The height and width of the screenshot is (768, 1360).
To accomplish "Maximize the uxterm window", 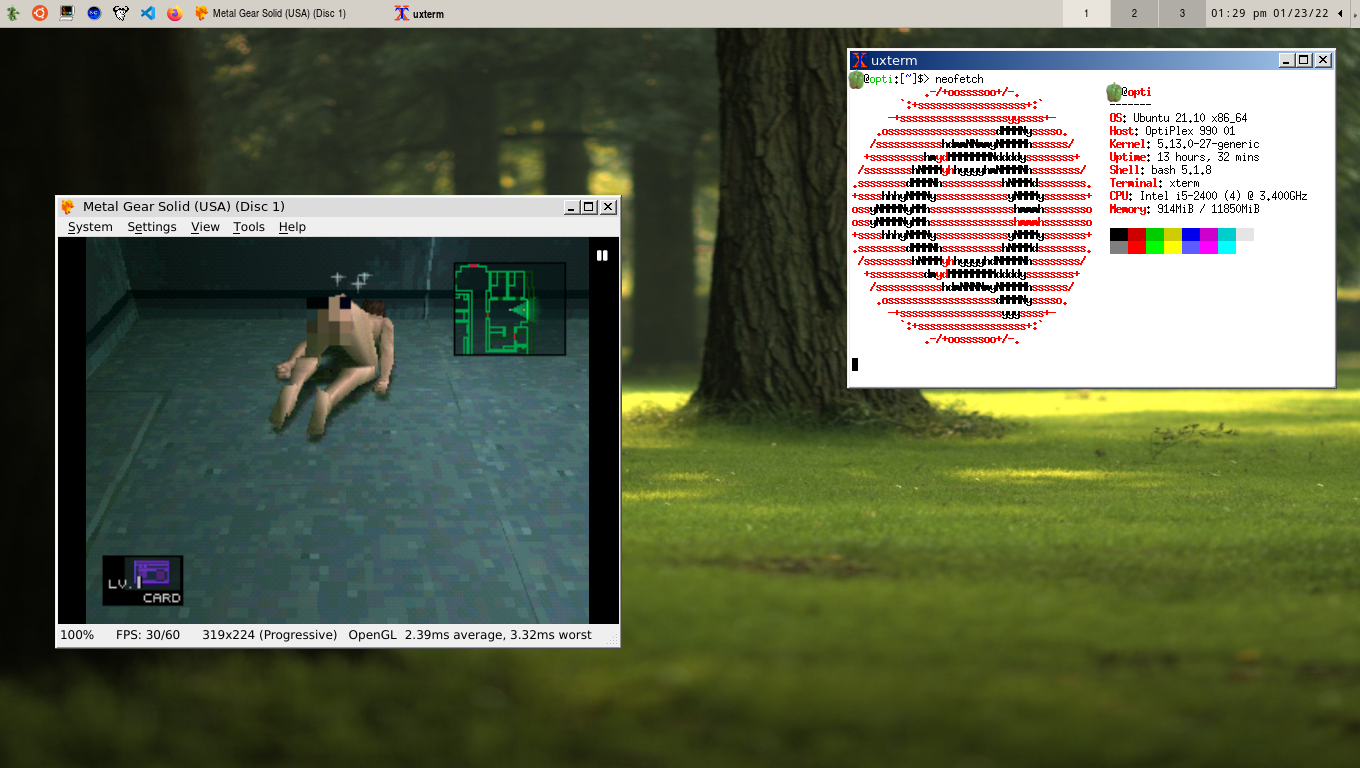I will point(1304,60).
